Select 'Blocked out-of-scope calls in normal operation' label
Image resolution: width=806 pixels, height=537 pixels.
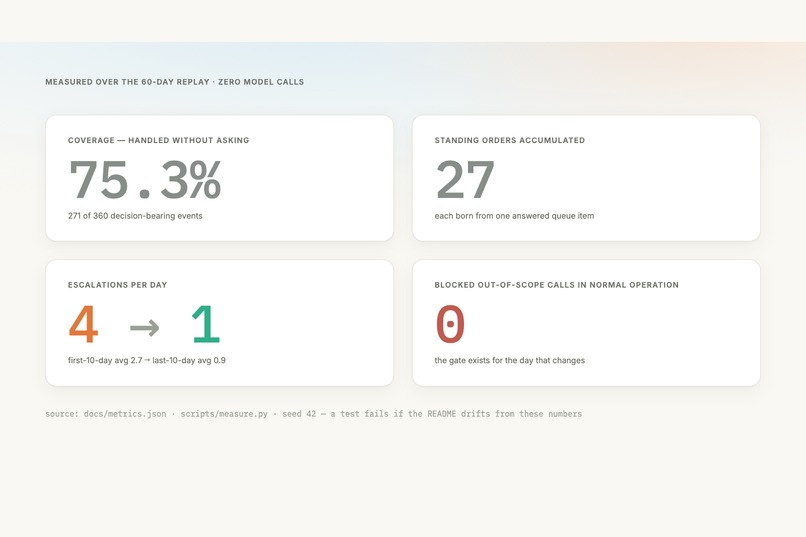[556, 285]
